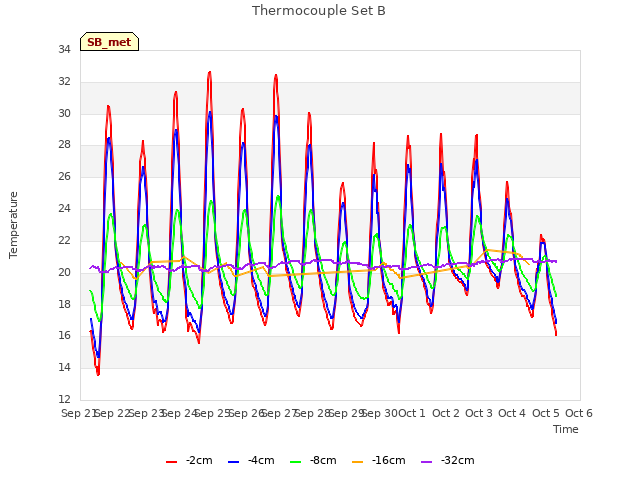Click the SB_met annotation label

(109, 42)
